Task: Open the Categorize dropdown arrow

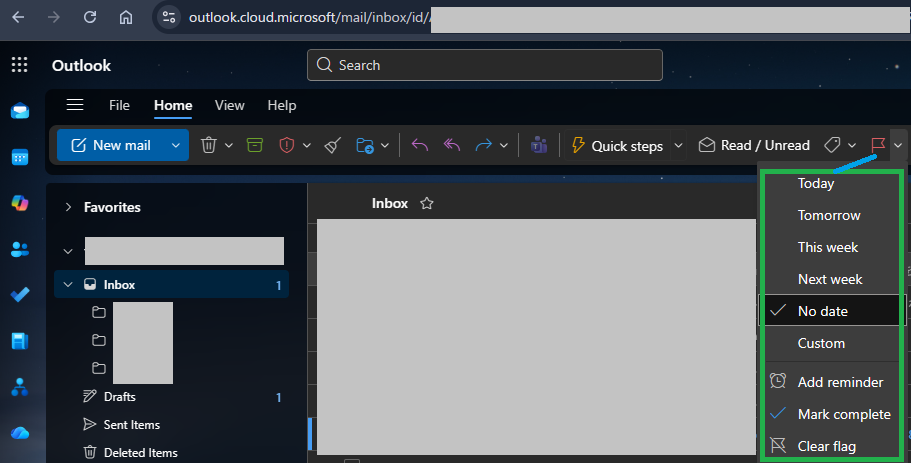Action: [852, 145]
